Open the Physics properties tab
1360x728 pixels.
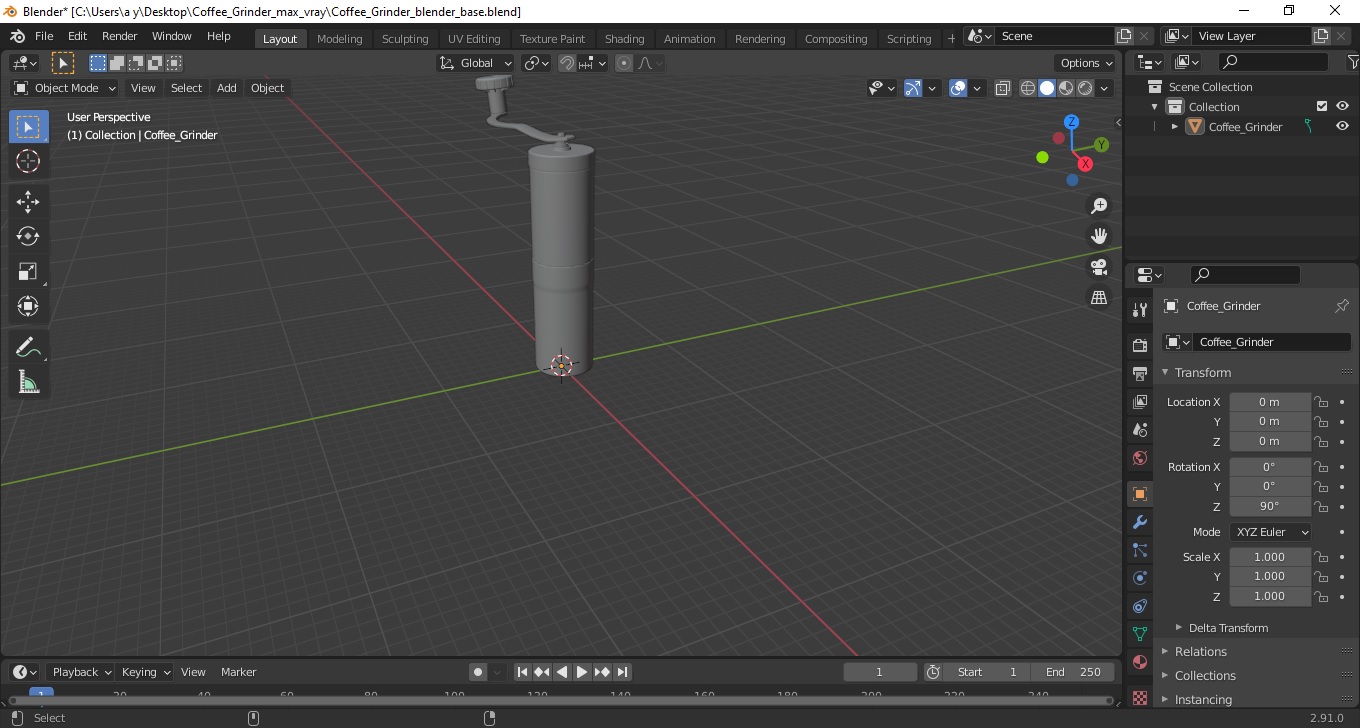click(x=1140, y=578)
